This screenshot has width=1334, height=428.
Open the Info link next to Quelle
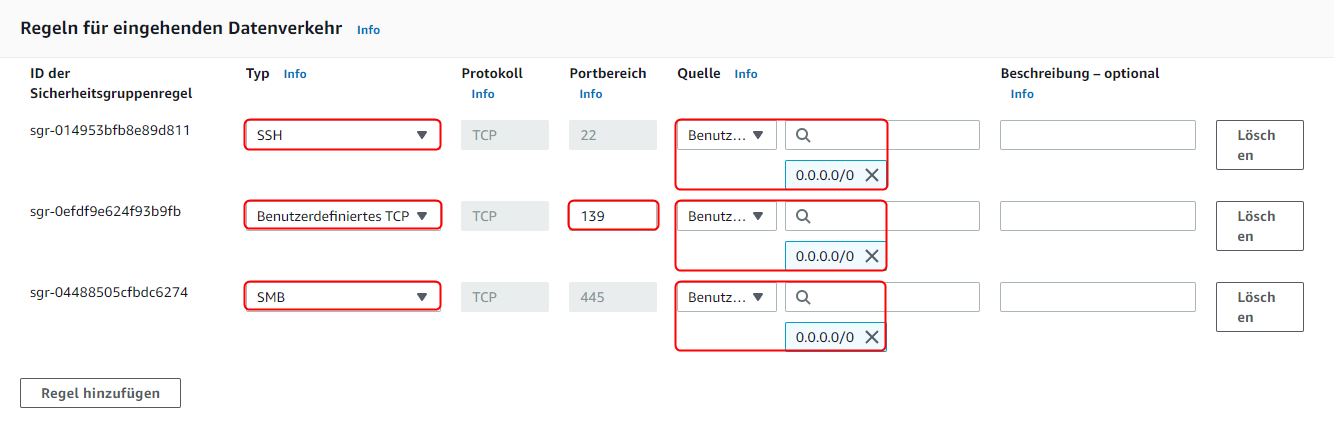[746, 74]
